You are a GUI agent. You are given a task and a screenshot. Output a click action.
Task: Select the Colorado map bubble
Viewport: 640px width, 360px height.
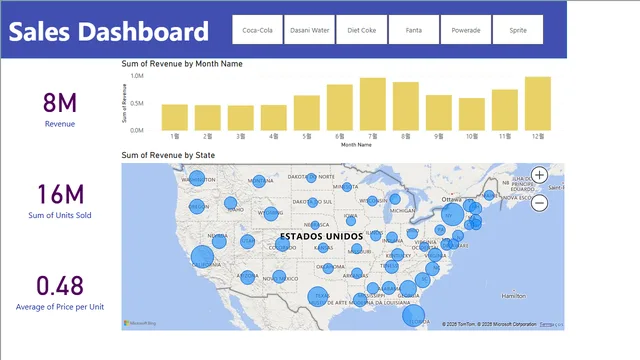282,245
